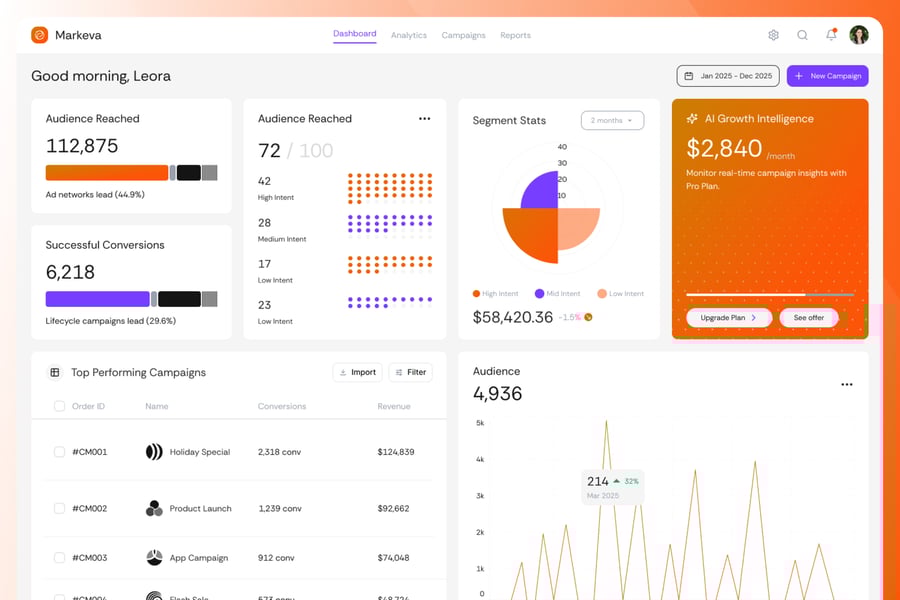Click the New Campaign button

tap(827, 76)
